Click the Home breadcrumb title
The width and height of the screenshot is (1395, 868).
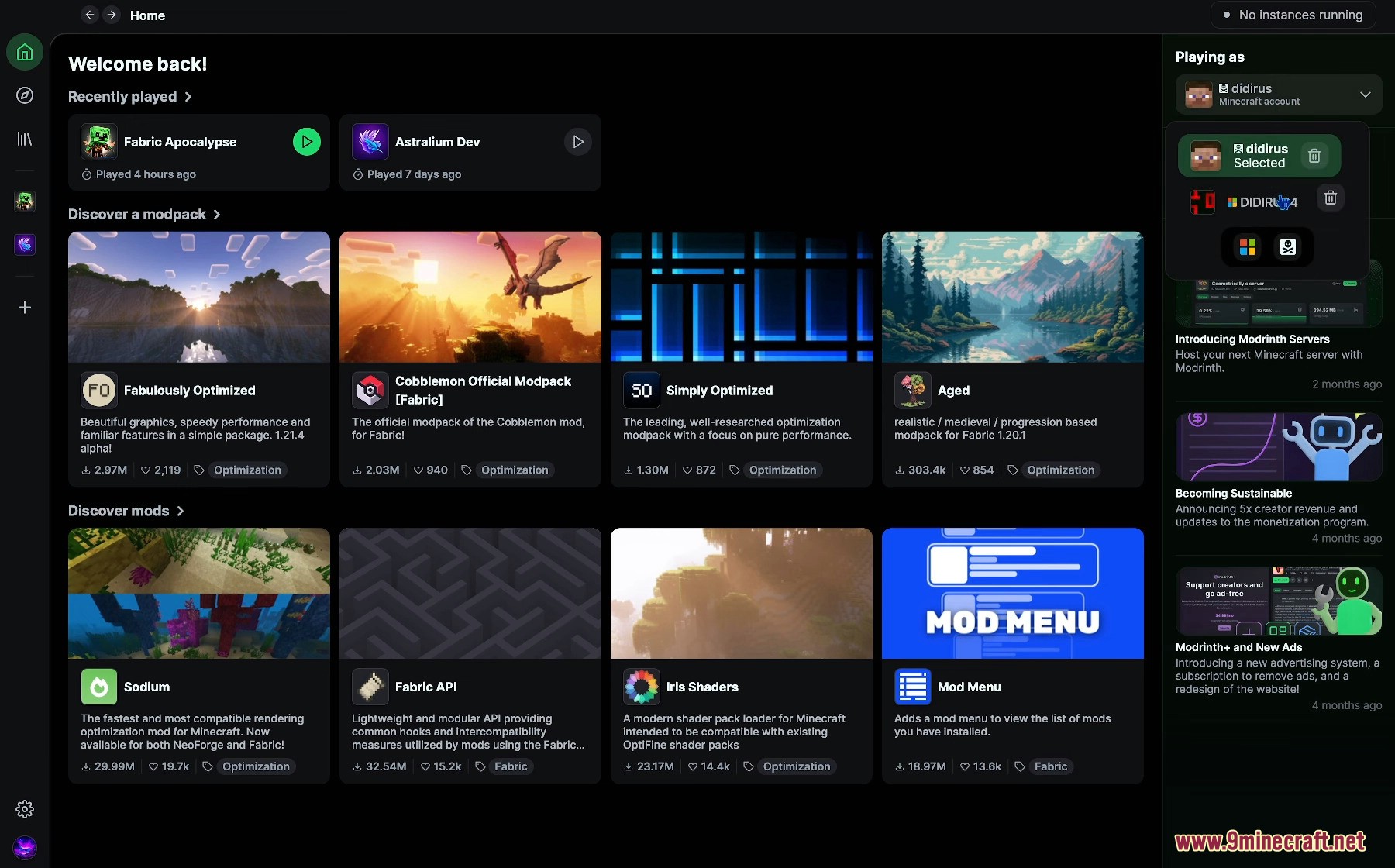[147, 15]
